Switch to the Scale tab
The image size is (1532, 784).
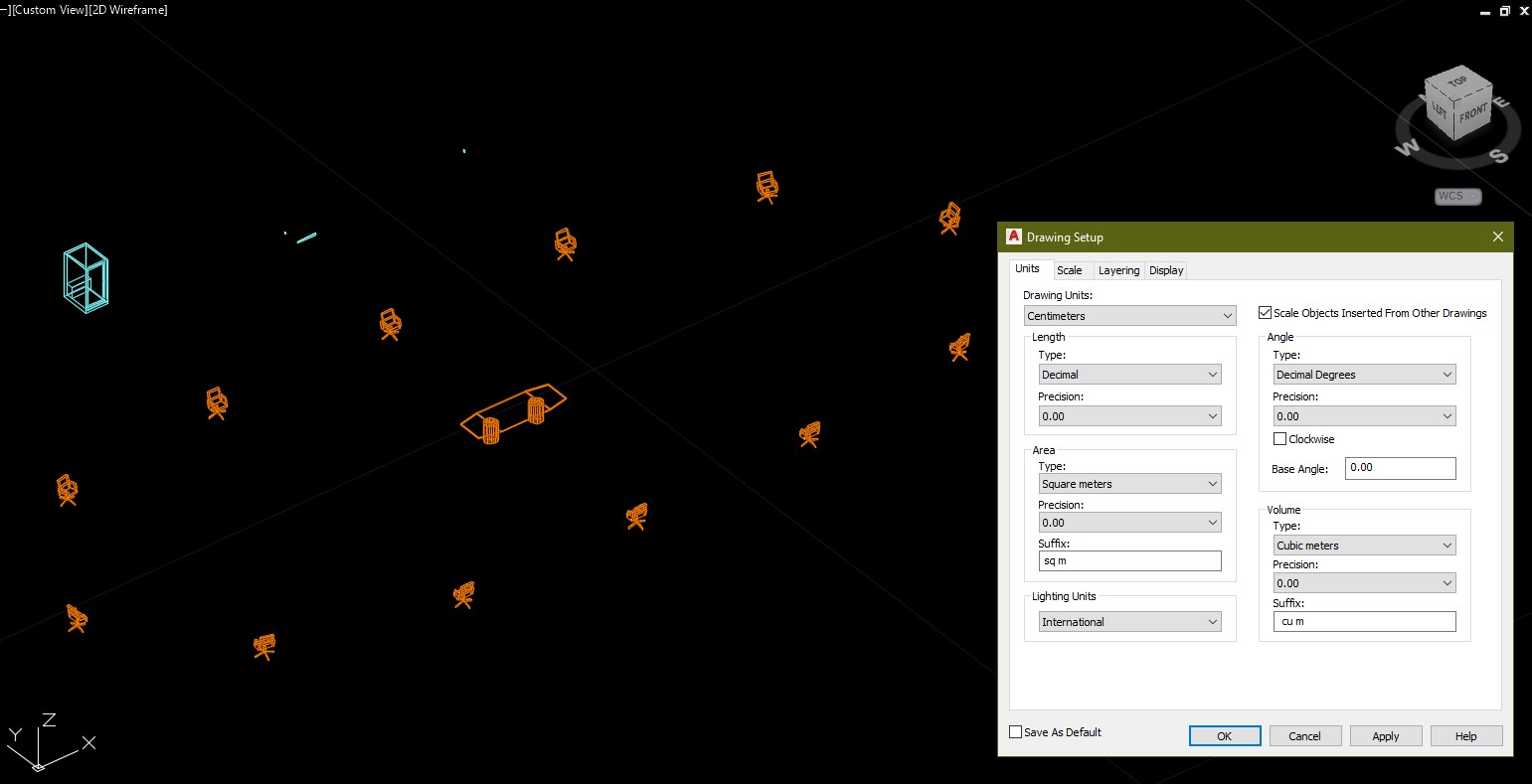click(1071, 269)
